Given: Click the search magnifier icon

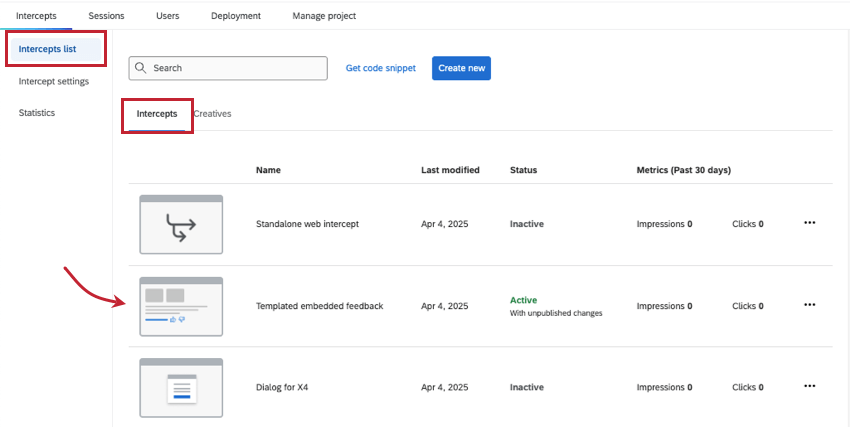Looking at the screenshot, I should (x=142, y=68).
